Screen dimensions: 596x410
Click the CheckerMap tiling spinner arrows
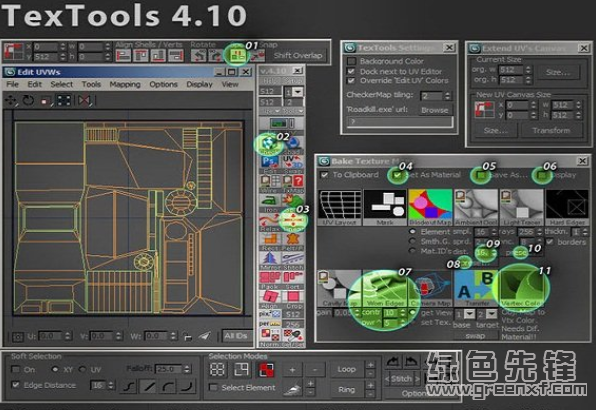[448, 96]
